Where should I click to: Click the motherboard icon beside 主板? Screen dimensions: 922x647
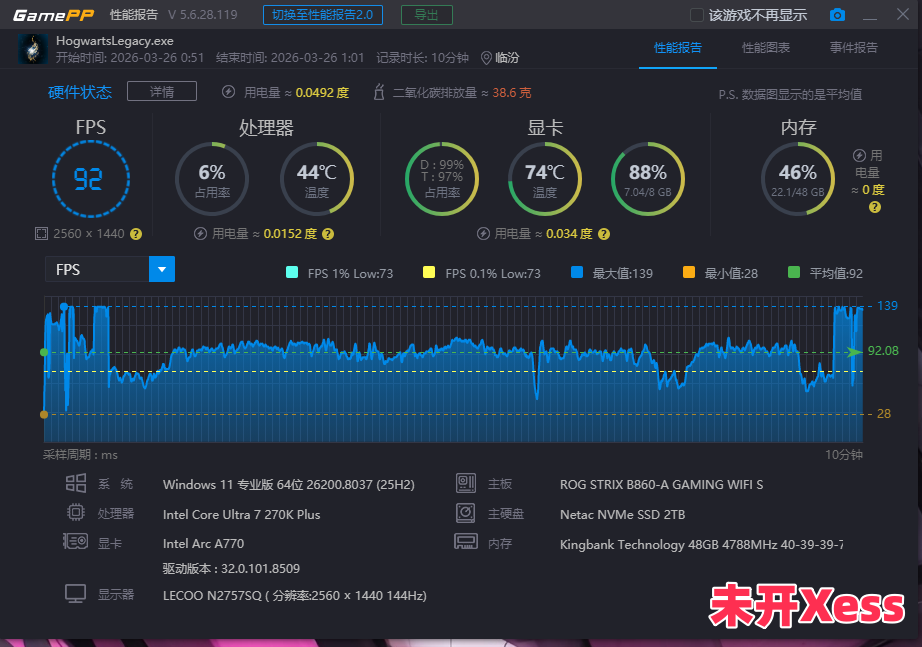point(466,483)
